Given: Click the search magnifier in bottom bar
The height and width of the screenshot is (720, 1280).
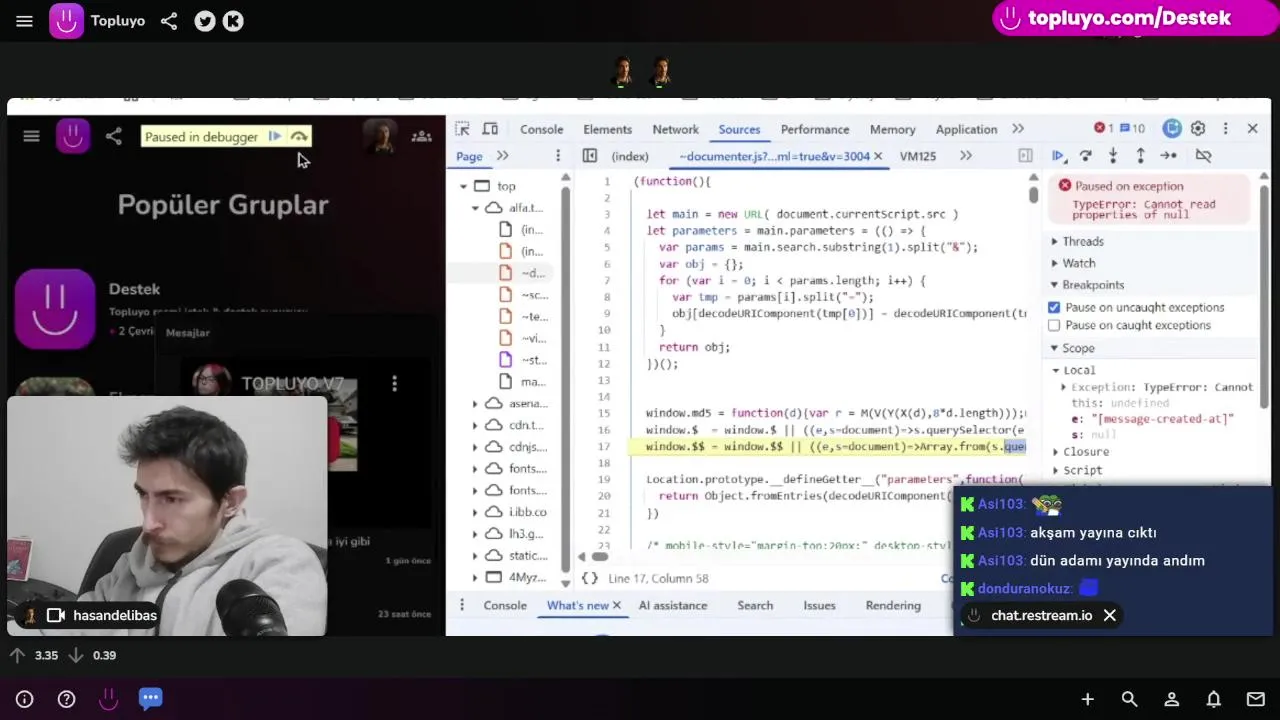Looking at the screenshot, I should [x=1129, y=700].
